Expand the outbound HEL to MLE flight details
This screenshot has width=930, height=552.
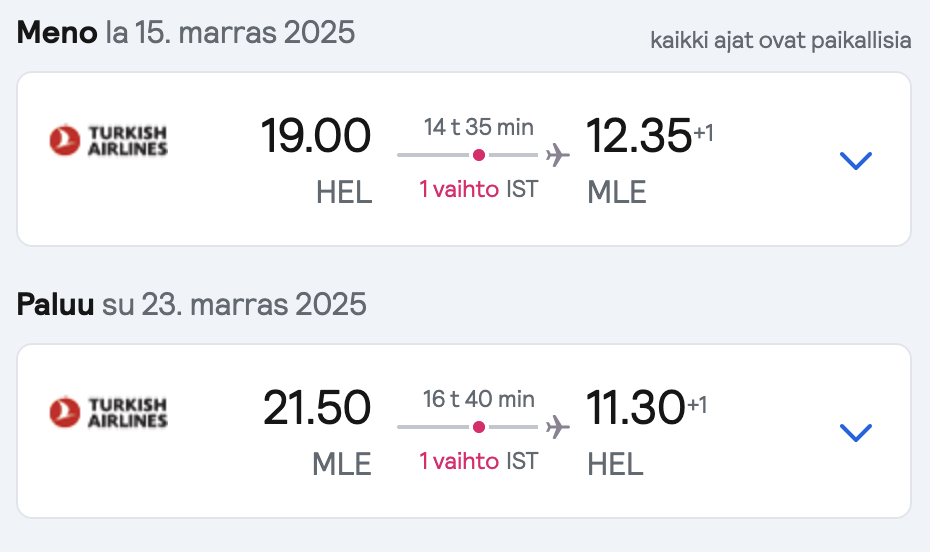click(855, 160)
